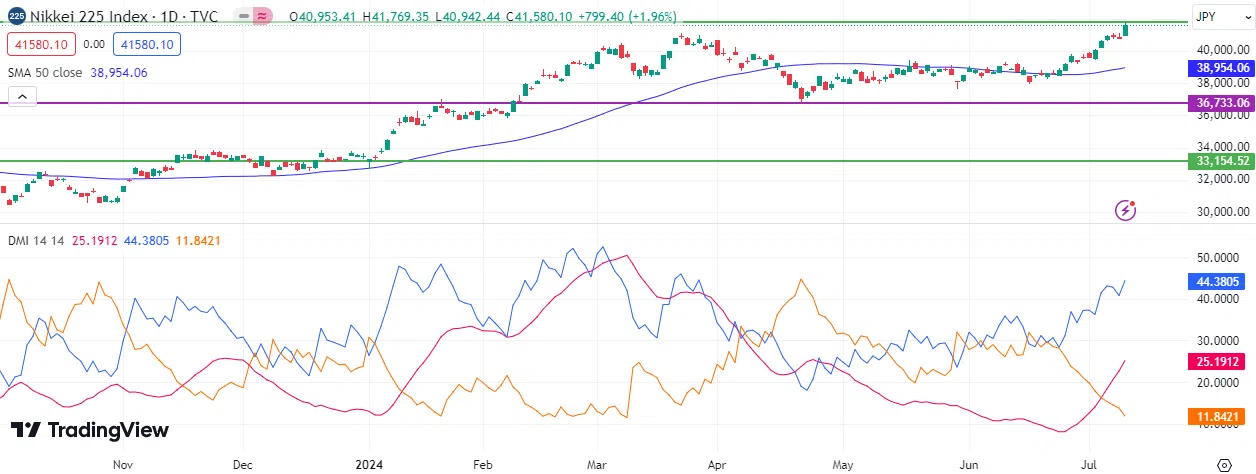This screenshot has width=1256, height=474.
Task: Click the pink wavy indicator icon next to title
Action: point(263,17)
